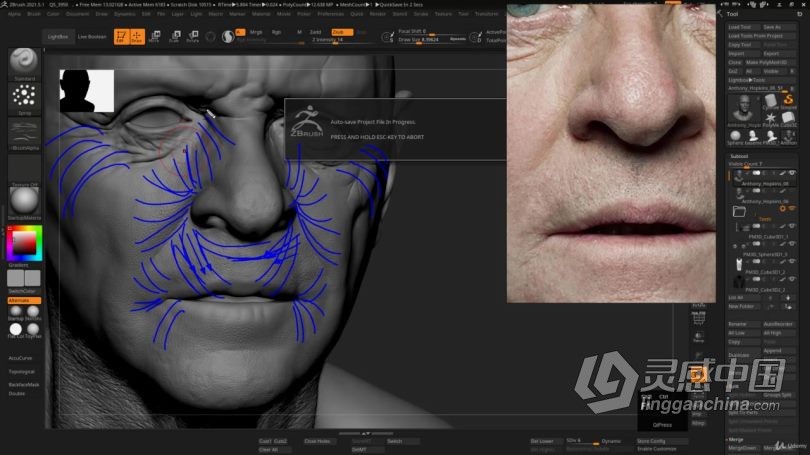Adjust the Focal Shift slider
The width and height of the screenshot is (810, 455).
click(x=431, y=32)
